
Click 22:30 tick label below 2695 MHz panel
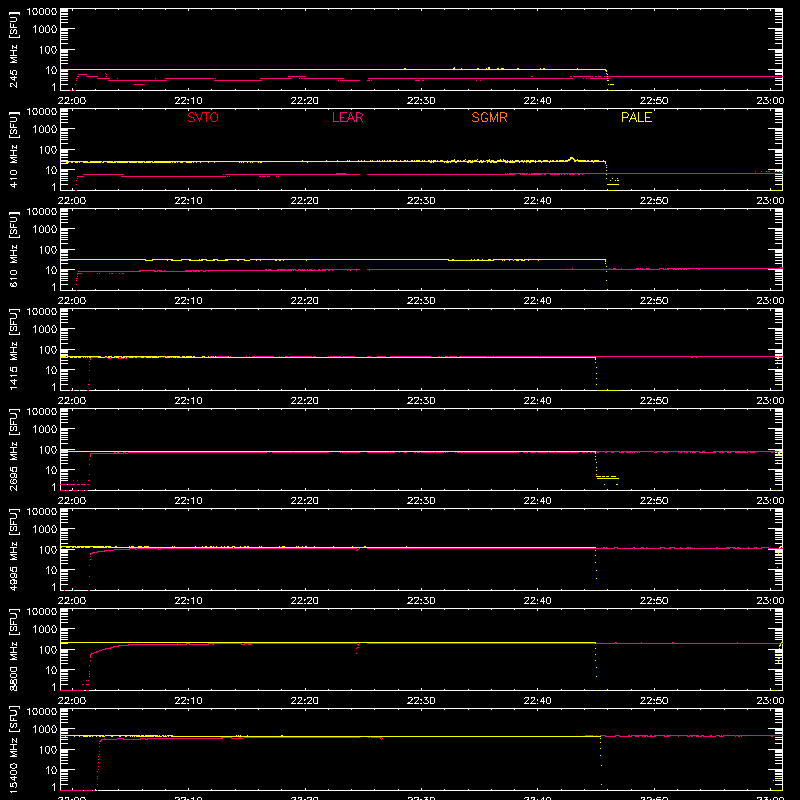(x=421, y=501)
